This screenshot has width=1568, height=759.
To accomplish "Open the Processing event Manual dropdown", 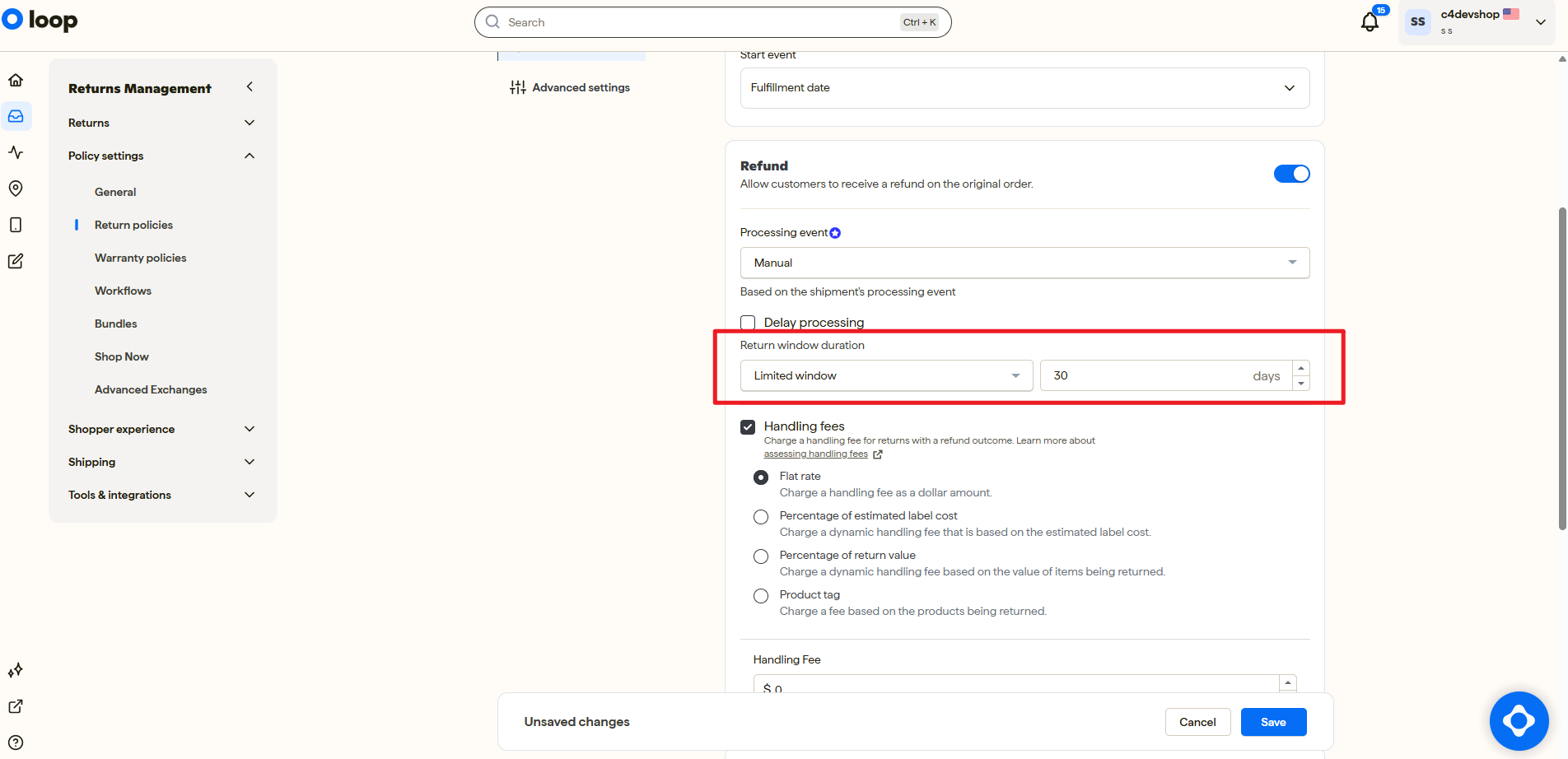I will pos(1024,263).
